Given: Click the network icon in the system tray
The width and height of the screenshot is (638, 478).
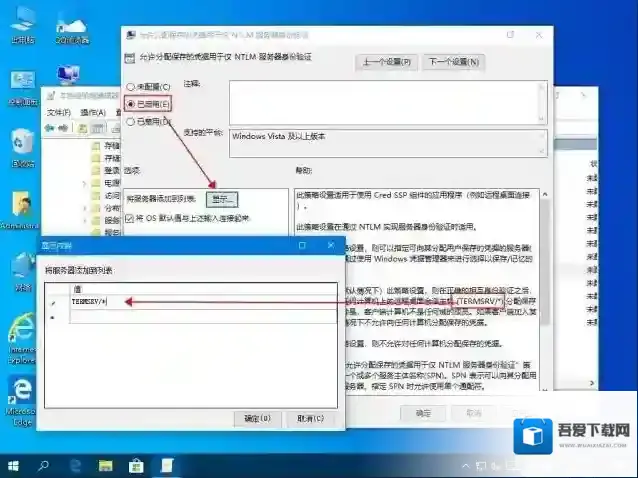Looking at the screenshot, I should tap(481, 466).
